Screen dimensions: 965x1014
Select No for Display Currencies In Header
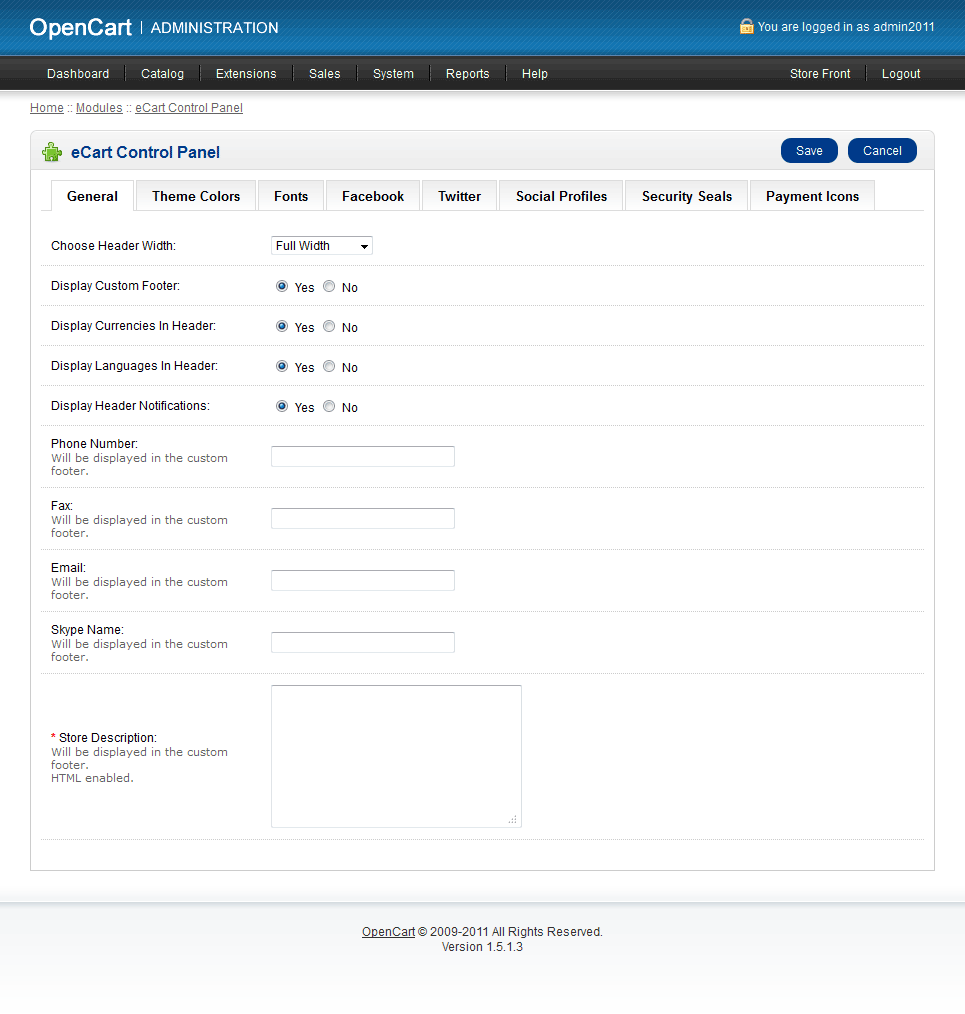point(329,327)
